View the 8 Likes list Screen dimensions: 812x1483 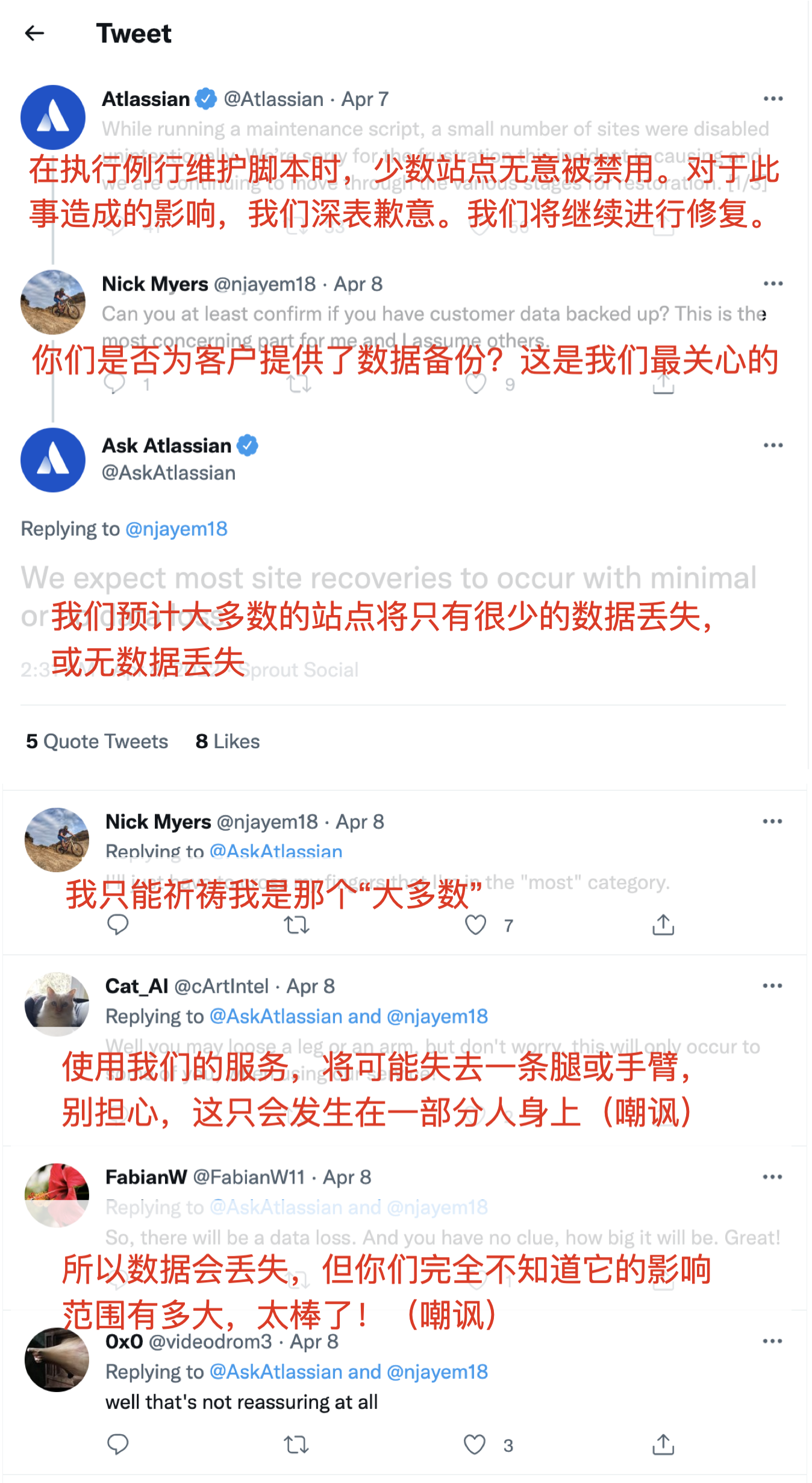pyautogui.click(x=228, y=741)
